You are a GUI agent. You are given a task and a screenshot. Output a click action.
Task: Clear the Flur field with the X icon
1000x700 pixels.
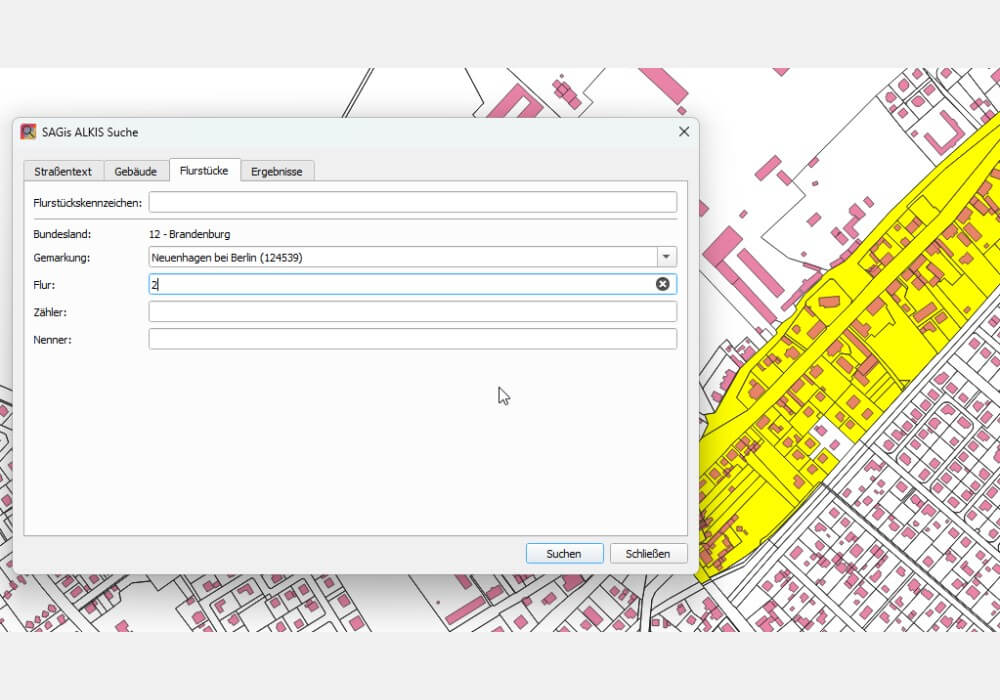click(663, 284)
